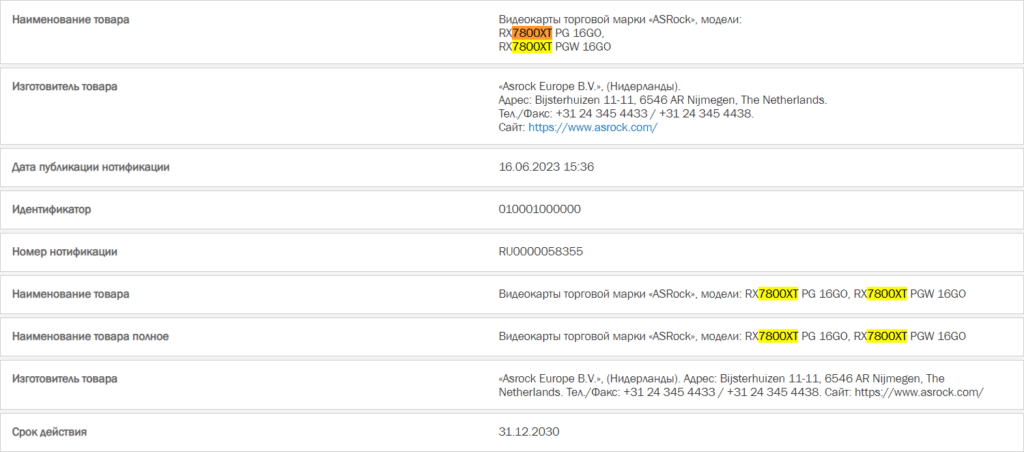Click 'Изготовитель товара' label beside the blue link's cell
The width and height of the screenshot is (1024, 452).
65,87
